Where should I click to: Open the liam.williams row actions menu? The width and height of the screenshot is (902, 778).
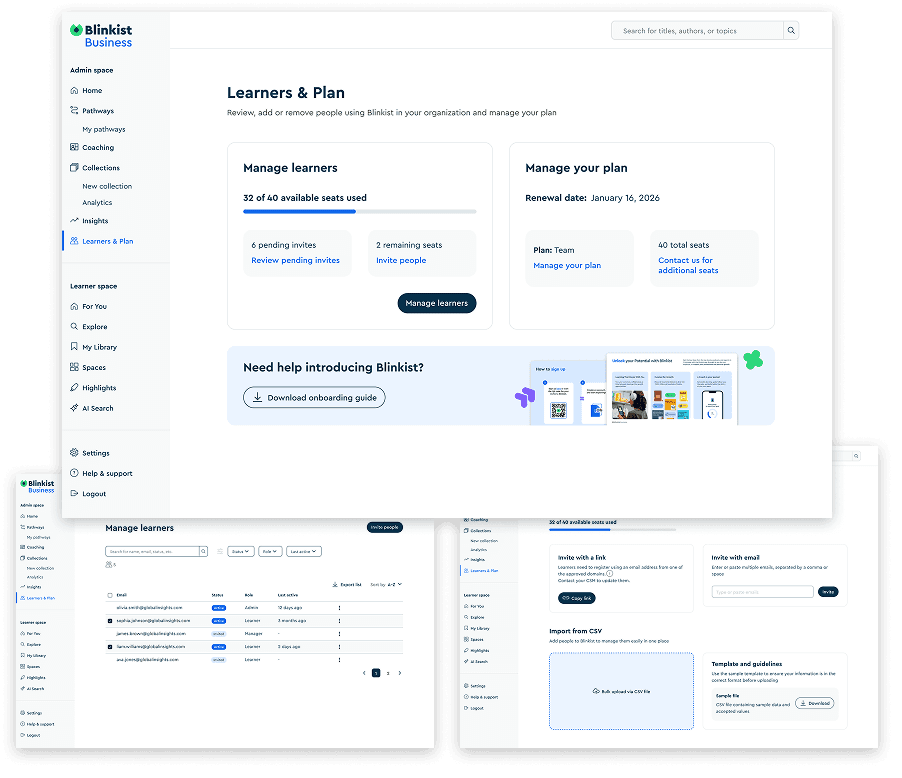tap(339, 647)
